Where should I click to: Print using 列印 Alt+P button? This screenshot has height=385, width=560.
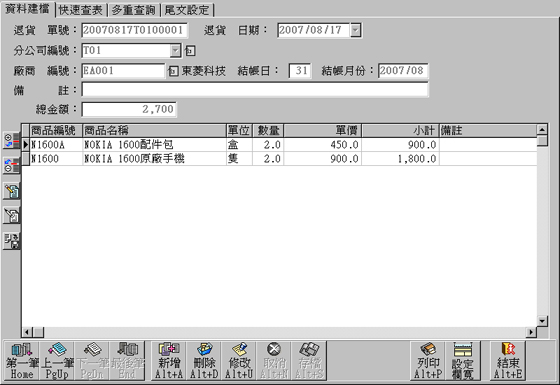pyautogui.click(x=428, y=361)
